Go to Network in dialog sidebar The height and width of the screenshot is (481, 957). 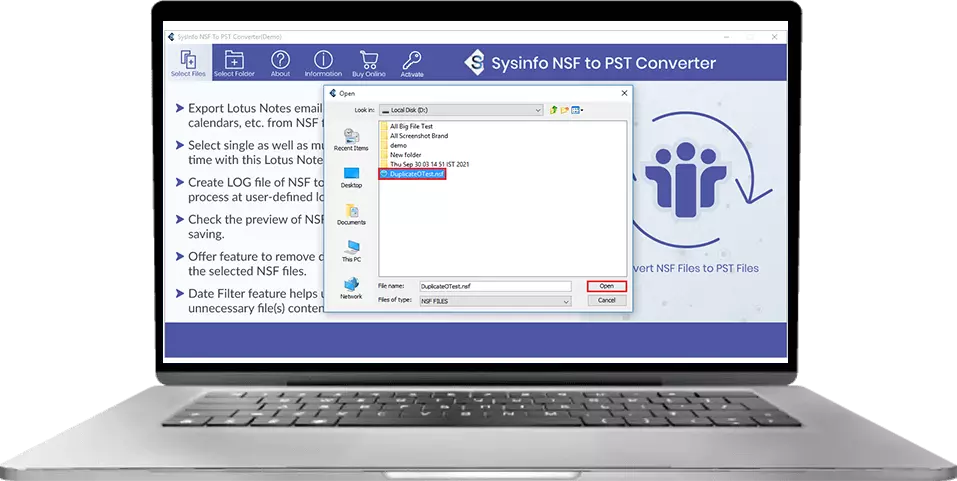(351, 288)
